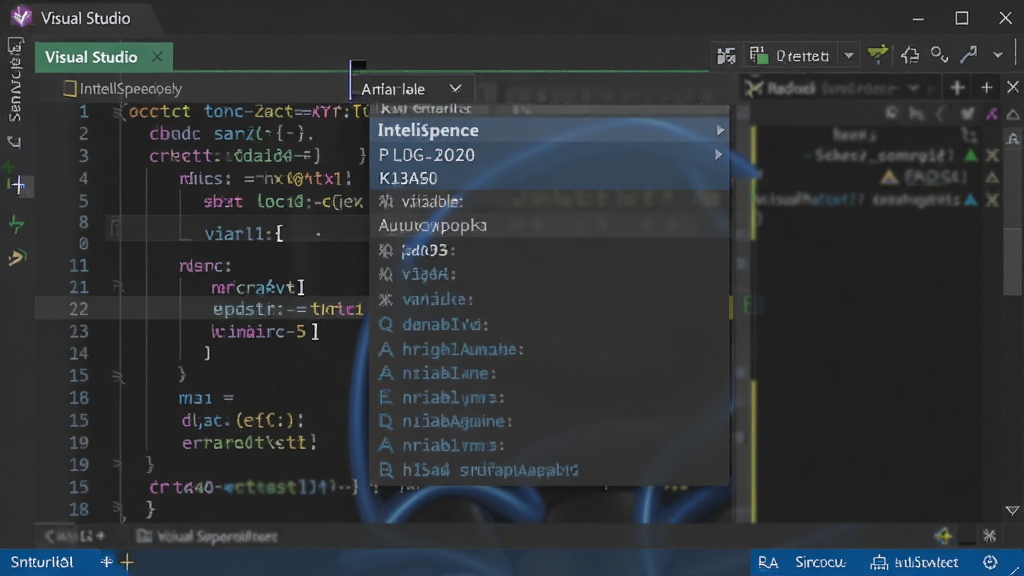
Task: Open the IntellSpeedosly file breadcrumb
Action: coord(123,89)
